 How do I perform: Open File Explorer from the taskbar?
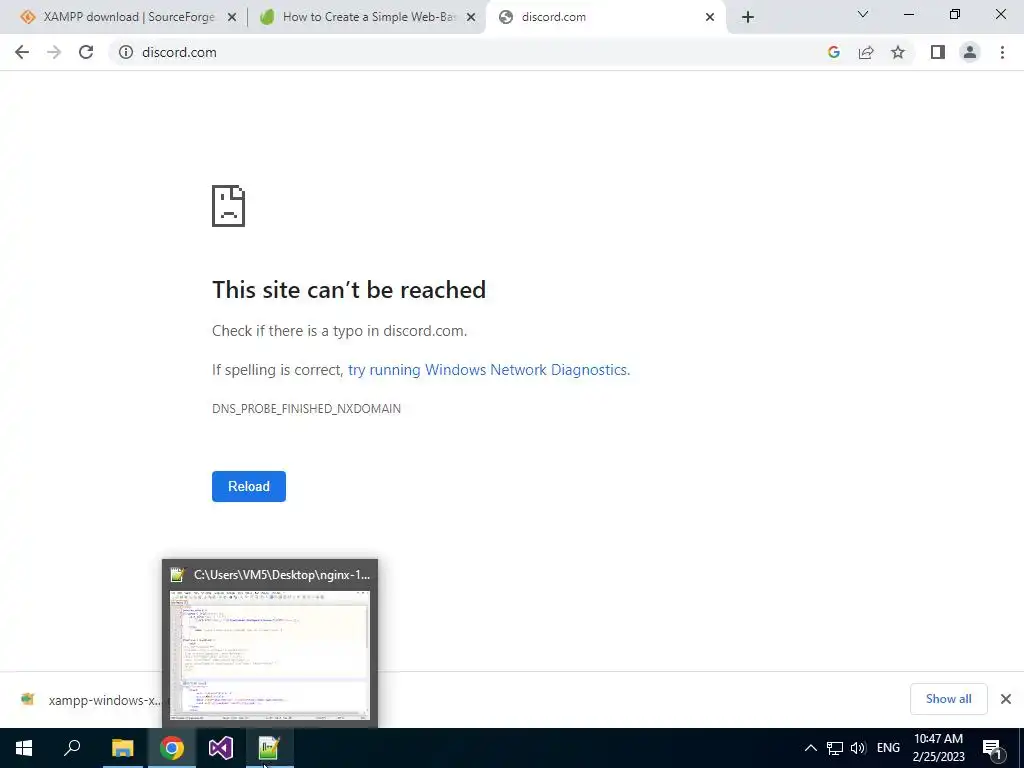(x=122, y=748)
